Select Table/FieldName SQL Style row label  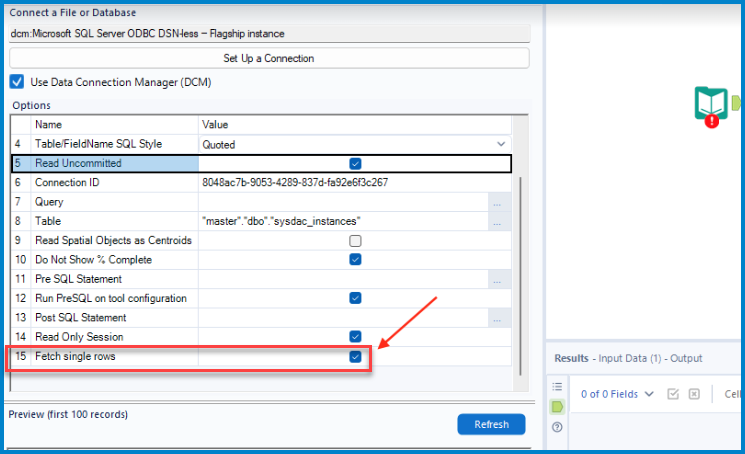click(98, 144)
